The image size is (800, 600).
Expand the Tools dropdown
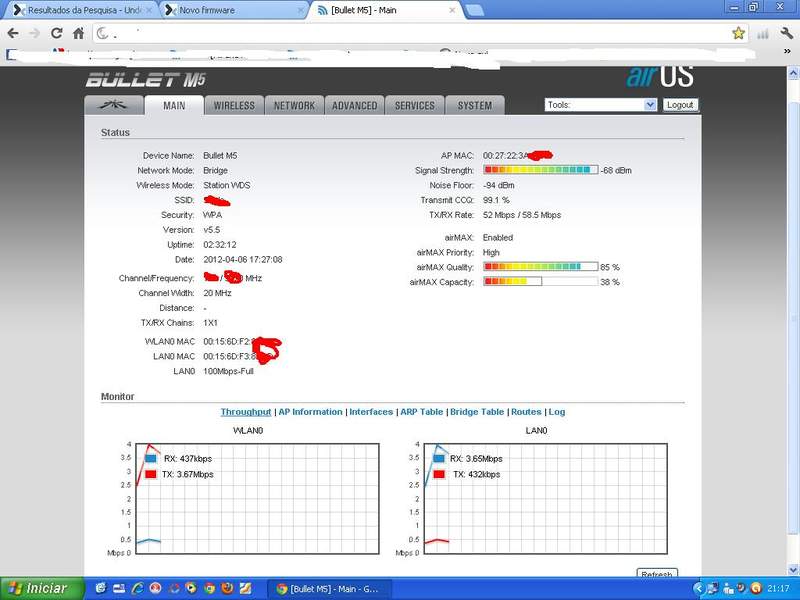(601, 105)
